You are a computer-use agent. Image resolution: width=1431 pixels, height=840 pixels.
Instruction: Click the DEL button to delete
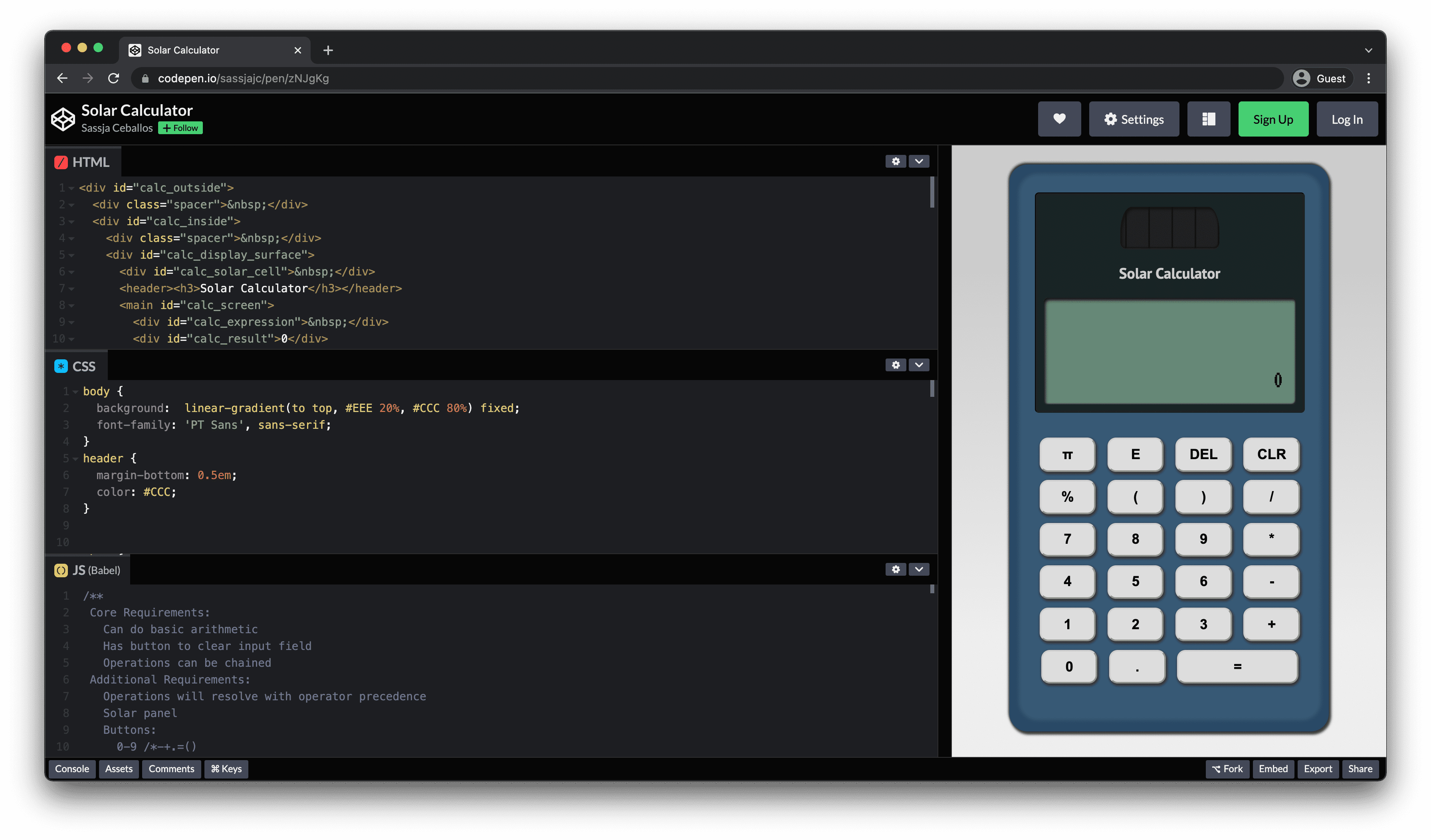1203,454
